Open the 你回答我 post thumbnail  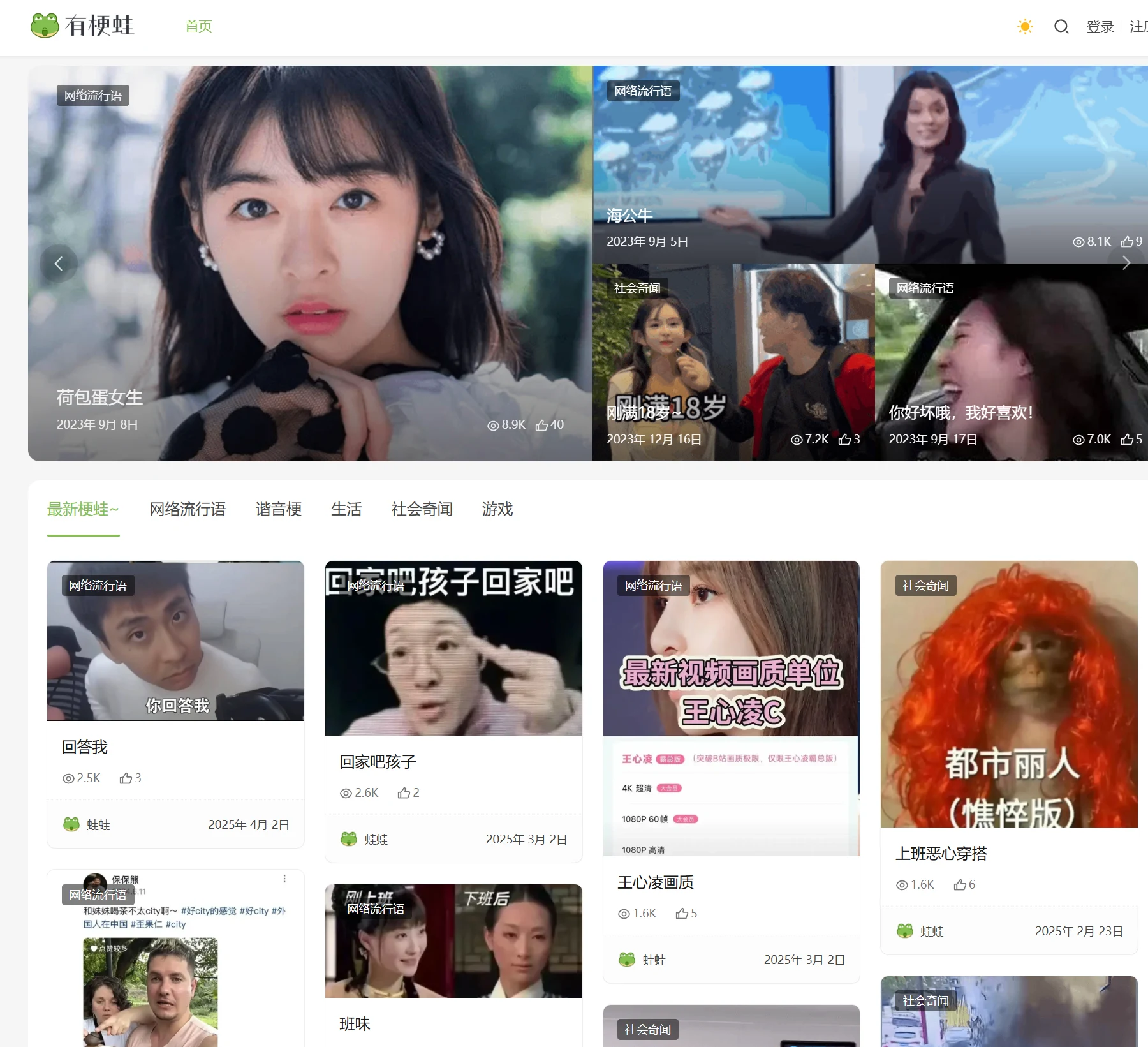[175, 641]
